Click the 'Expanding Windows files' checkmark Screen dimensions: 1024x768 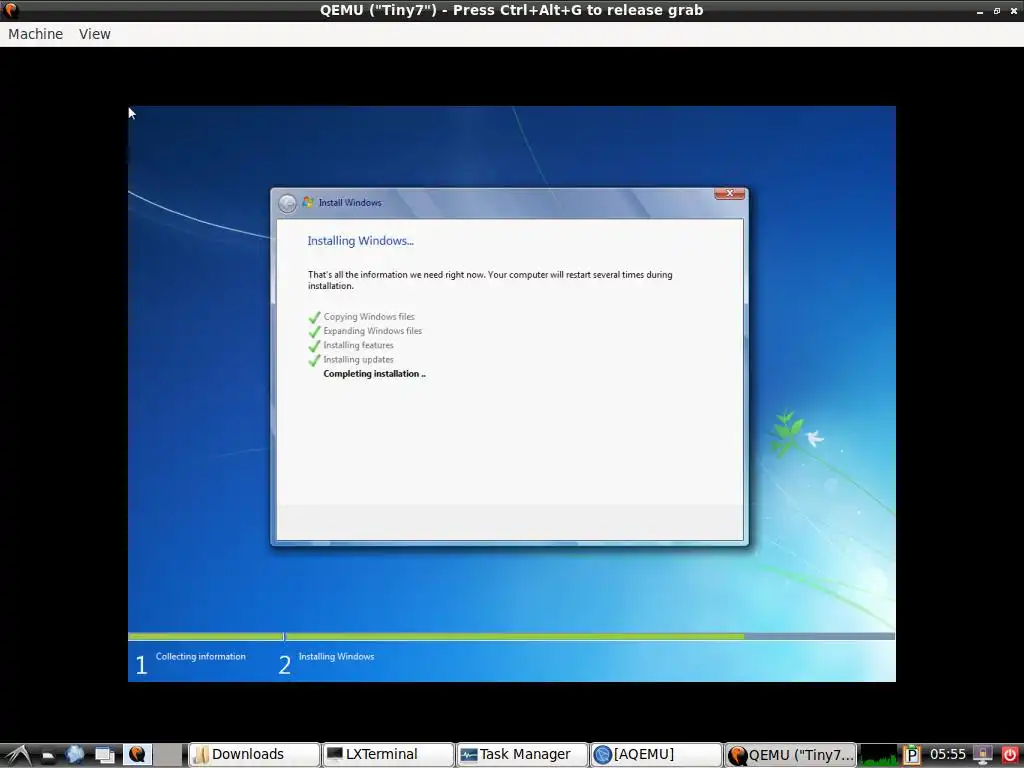pyautogui.click(x=314, y=332)
